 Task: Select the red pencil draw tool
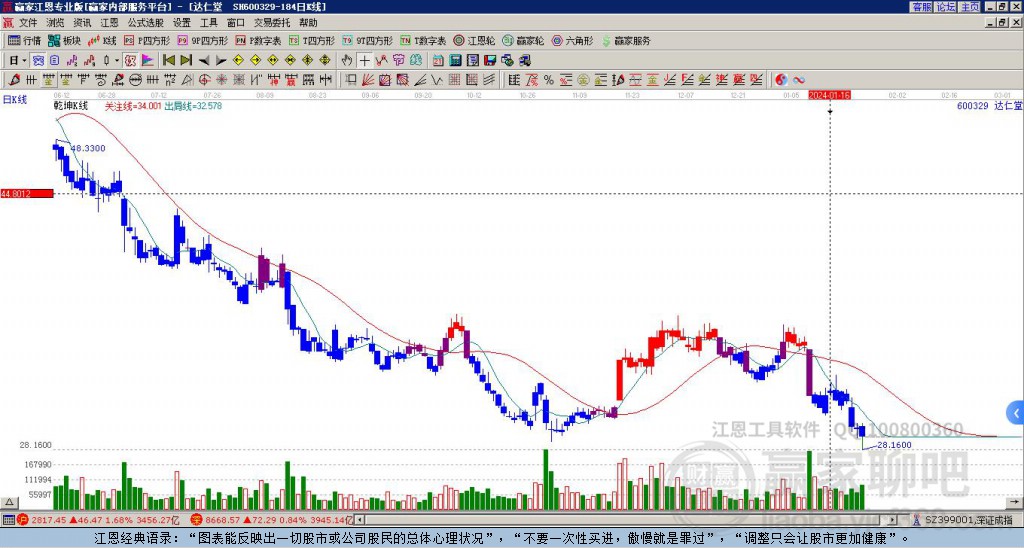click(x=14, y=80)
